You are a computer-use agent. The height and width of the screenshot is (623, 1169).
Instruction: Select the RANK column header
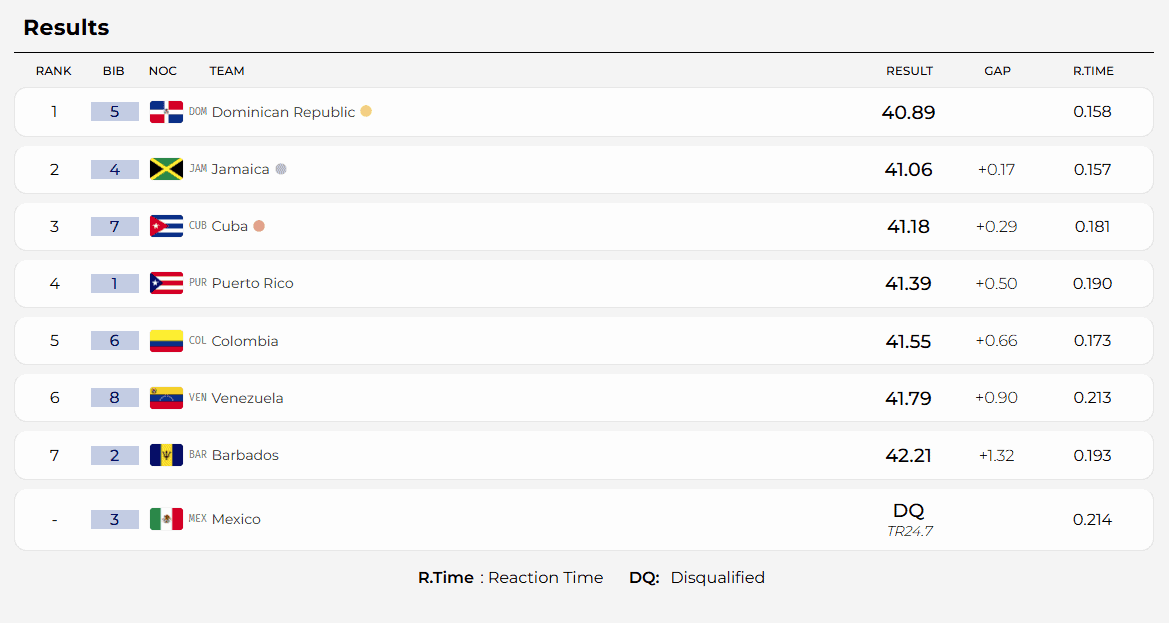click(54, 71)
